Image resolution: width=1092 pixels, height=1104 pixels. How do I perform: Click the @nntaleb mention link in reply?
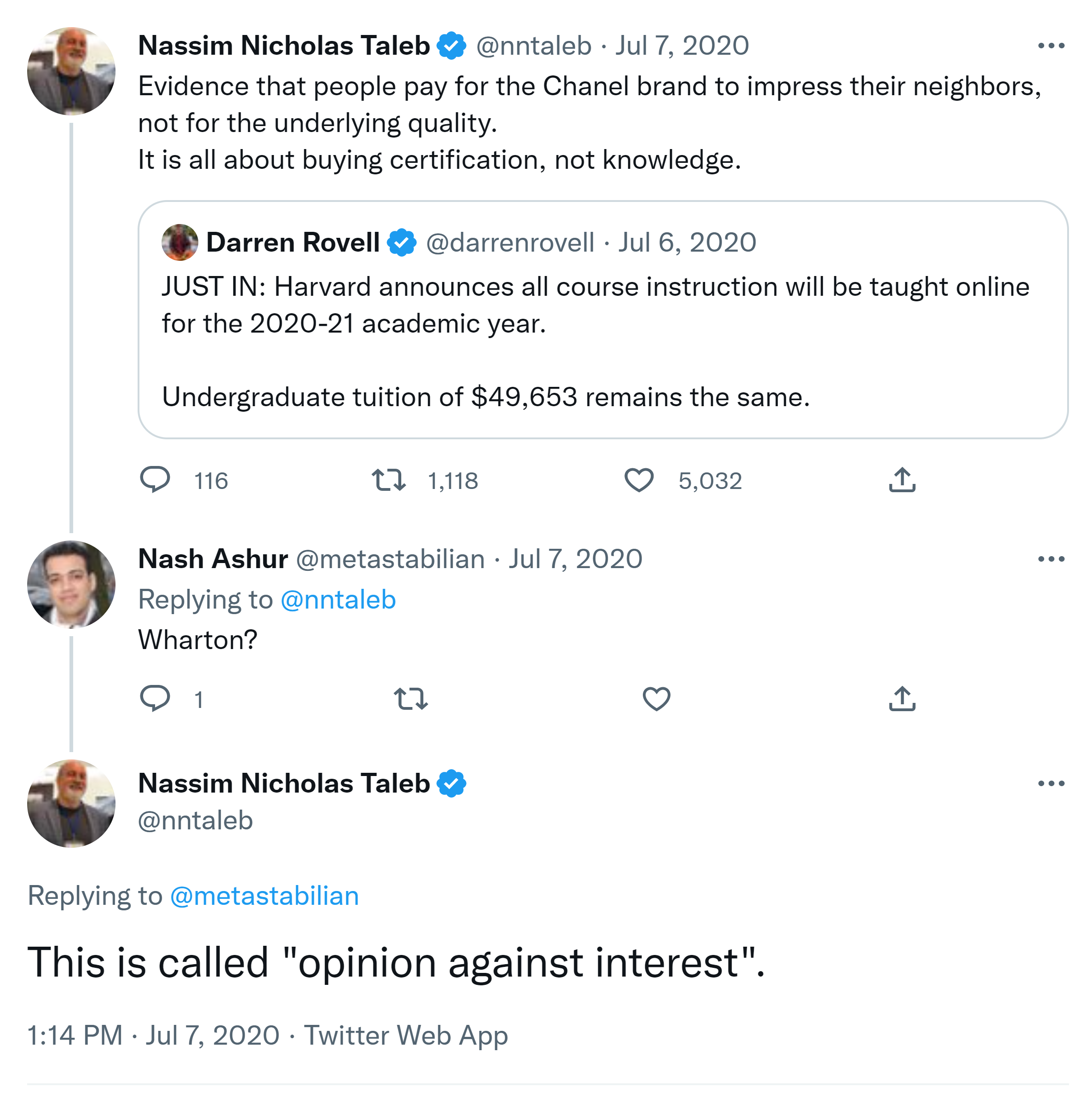338,599
